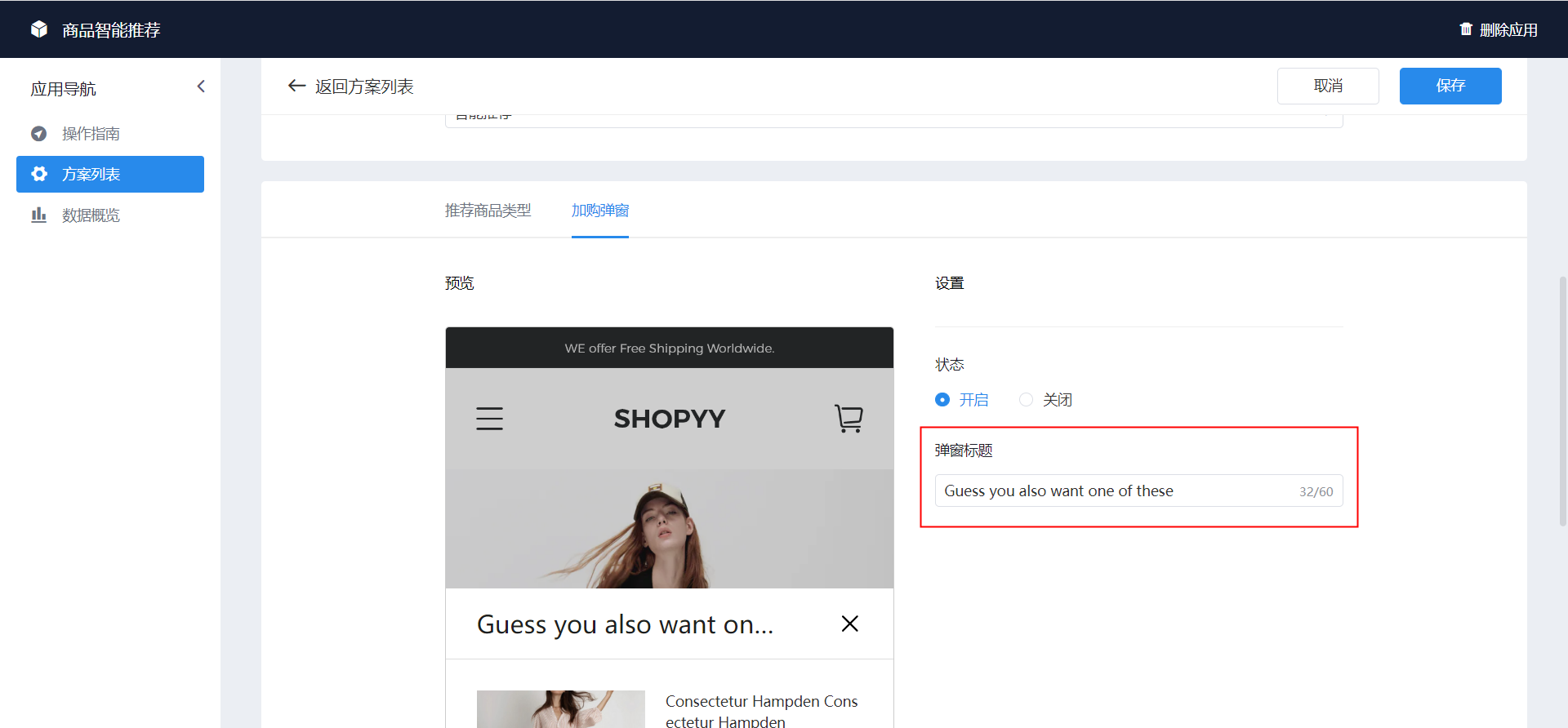This screenshot has height=728, width=1568.
Task: Click the 取消 button
Action: (1328, 86)
